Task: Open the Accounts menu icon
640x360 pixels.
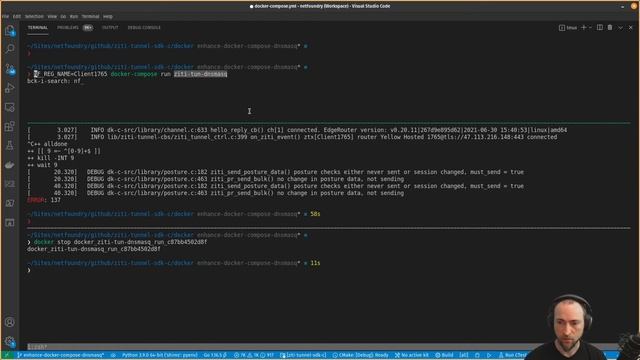Action: [x=10, y=322]
